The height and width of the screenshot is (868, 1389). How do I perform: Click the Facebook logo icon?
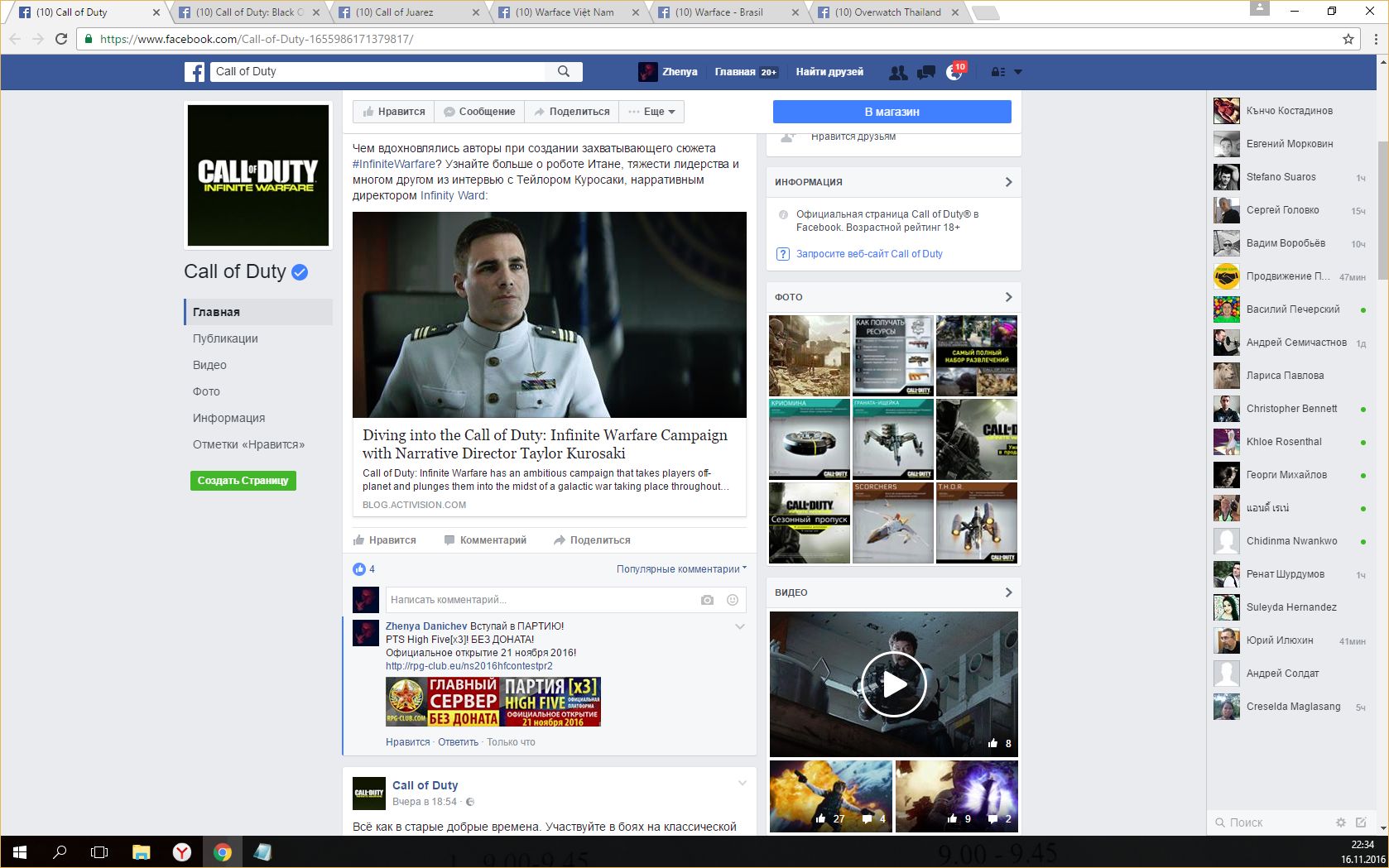[195, 72]
